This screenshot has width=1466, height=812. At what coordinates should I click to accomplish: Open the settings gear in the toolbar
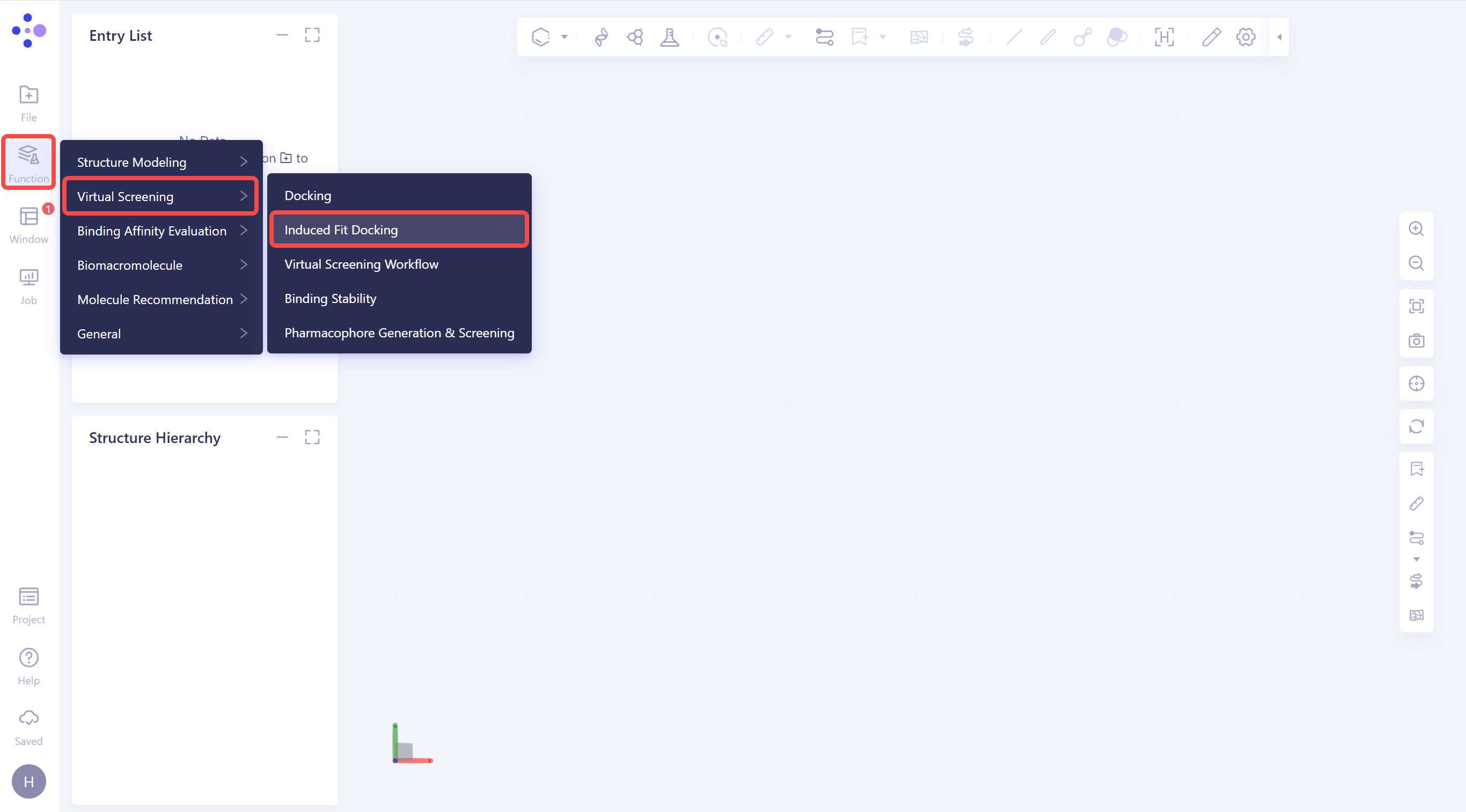(1246, 37)
